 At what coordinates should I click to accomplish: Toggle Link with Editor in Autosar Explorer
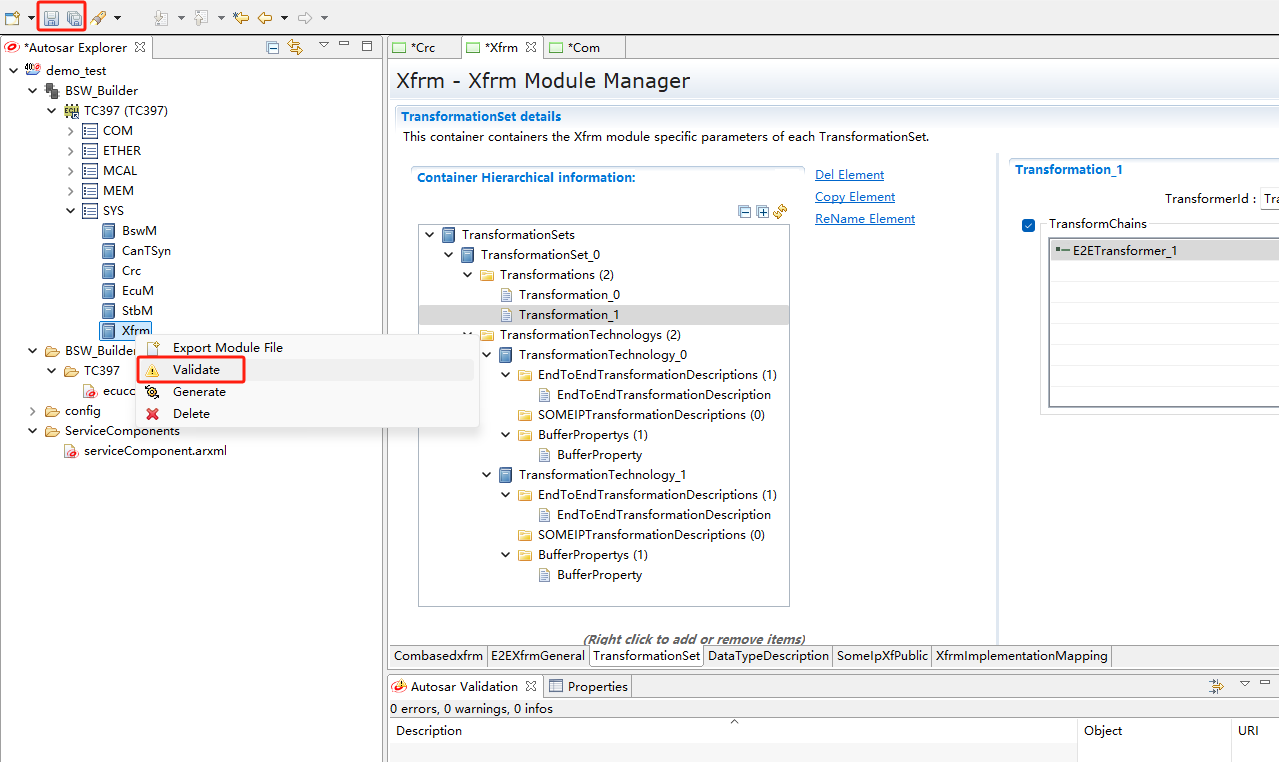click(x=295, y=47)
